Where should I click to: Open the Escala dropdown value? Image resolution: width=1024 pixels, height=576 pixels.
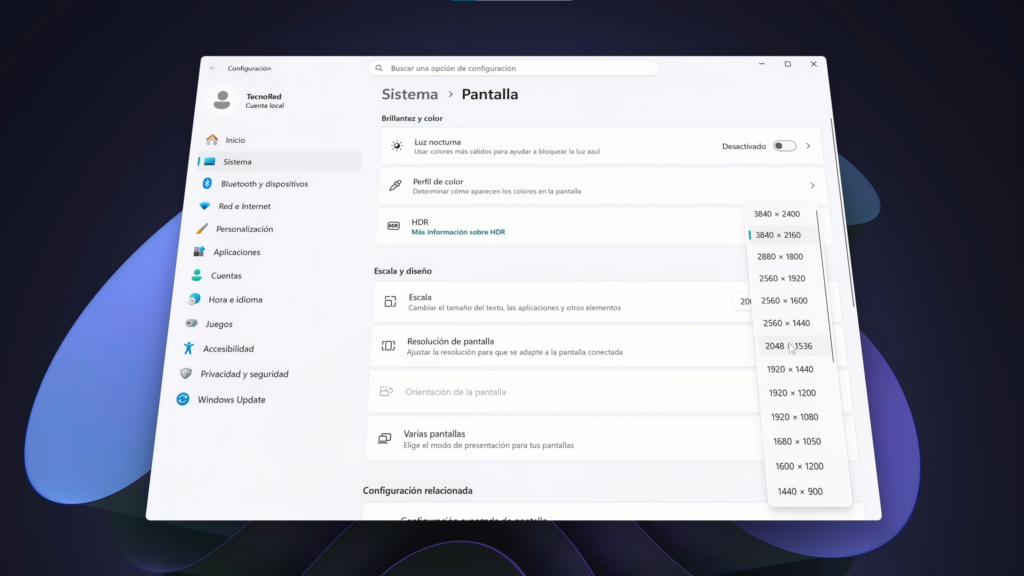(x=745, y=301)
